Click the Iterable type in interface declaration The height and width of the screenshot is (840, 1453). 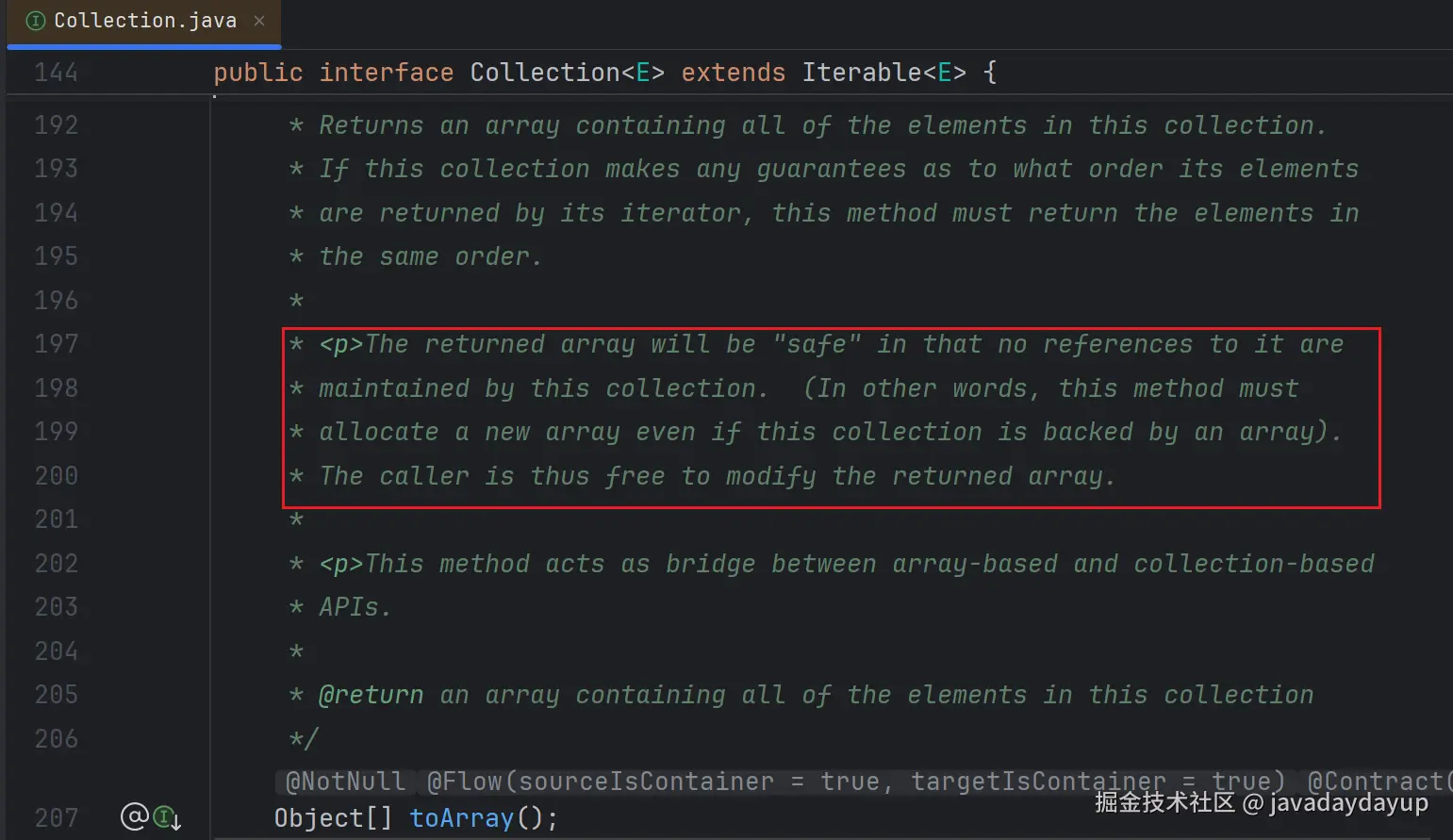coord(861,73)
